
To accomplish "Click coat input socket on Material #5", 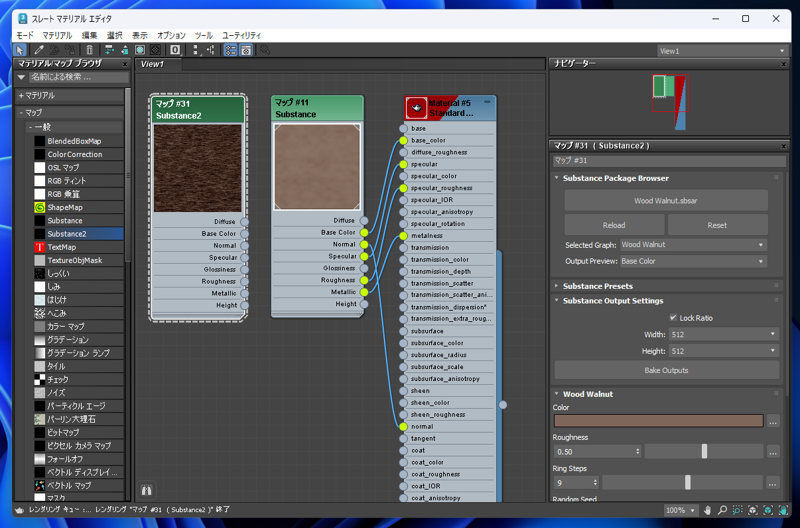I will click(404, 450).
